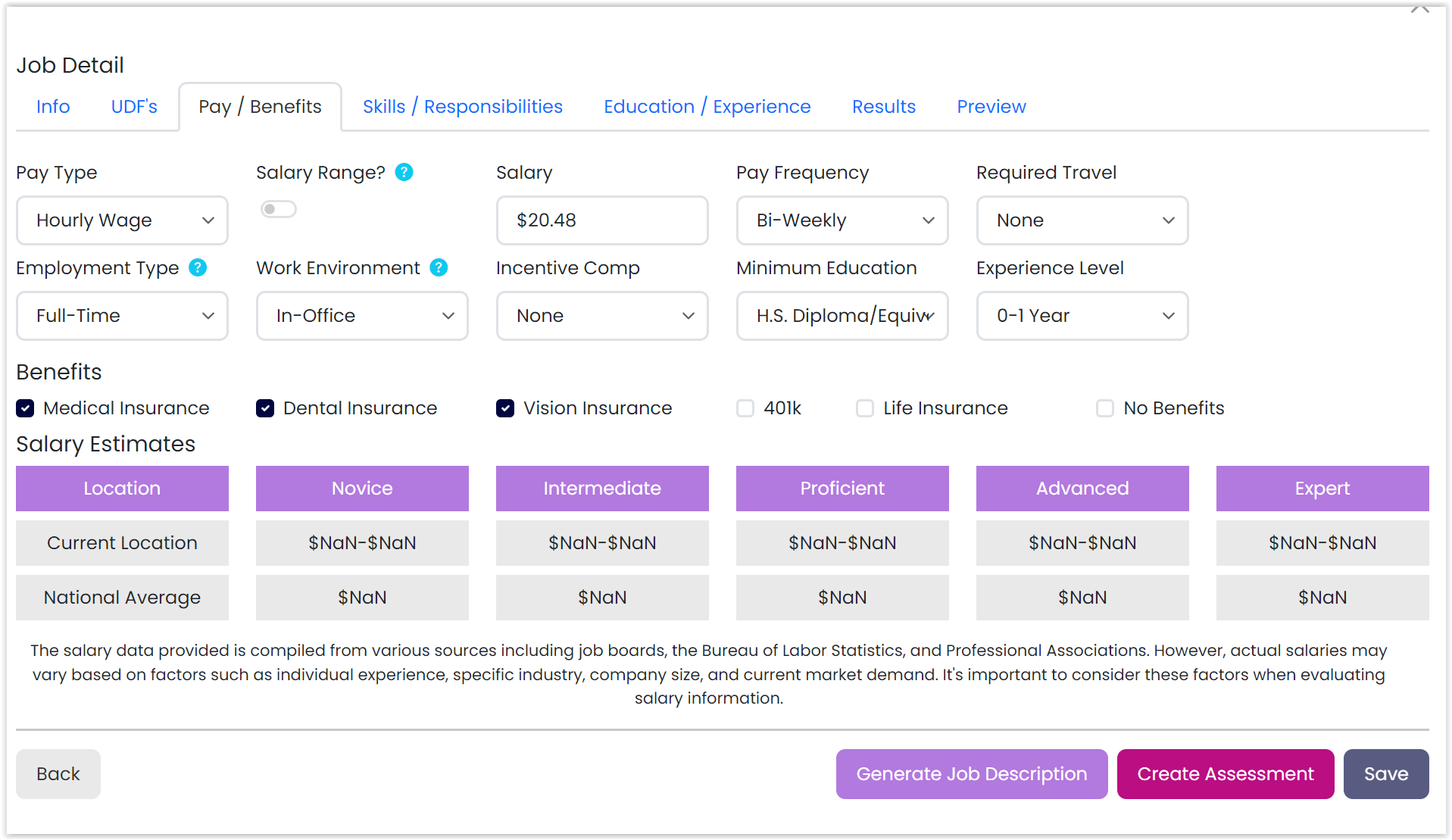Click the Employment Type question mark icon
The height and width of the screenshot is (840, 1452).
pyautogui.click(x=198, y=267)
